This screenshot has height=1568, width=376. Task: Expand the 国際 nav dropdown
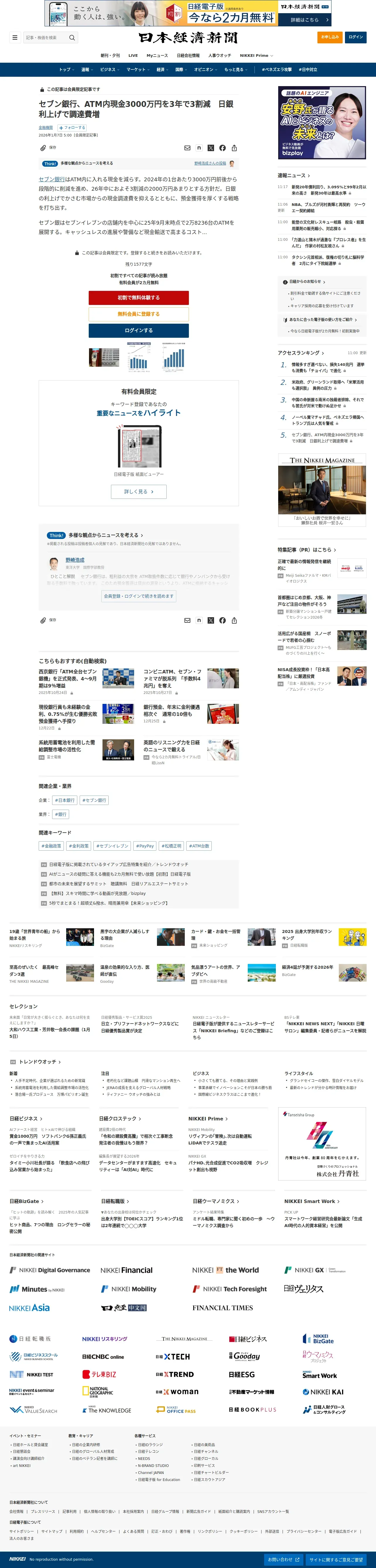pyautogui.click(x=181, y=69)
